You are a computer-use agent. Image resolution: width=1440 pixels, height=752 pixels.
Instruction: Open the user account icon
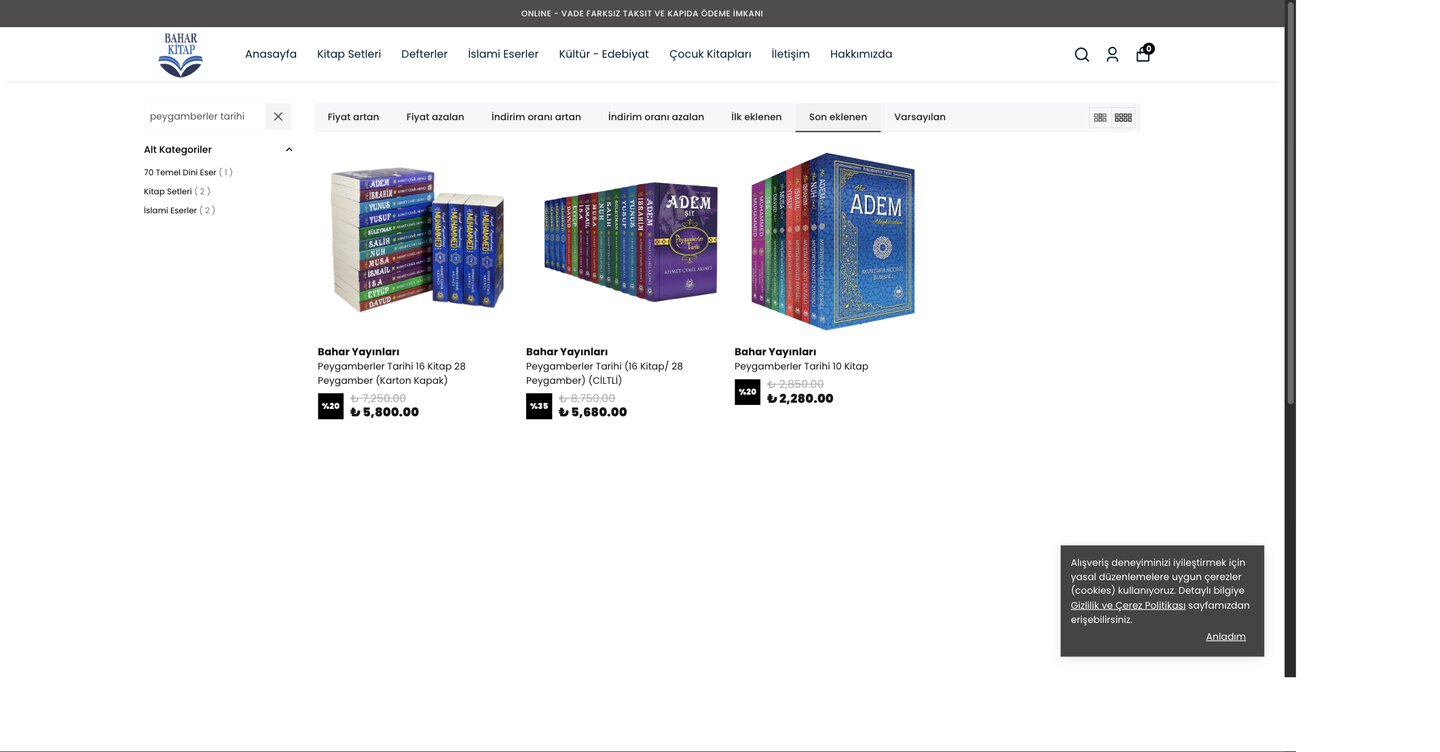tap(1112, 55)
